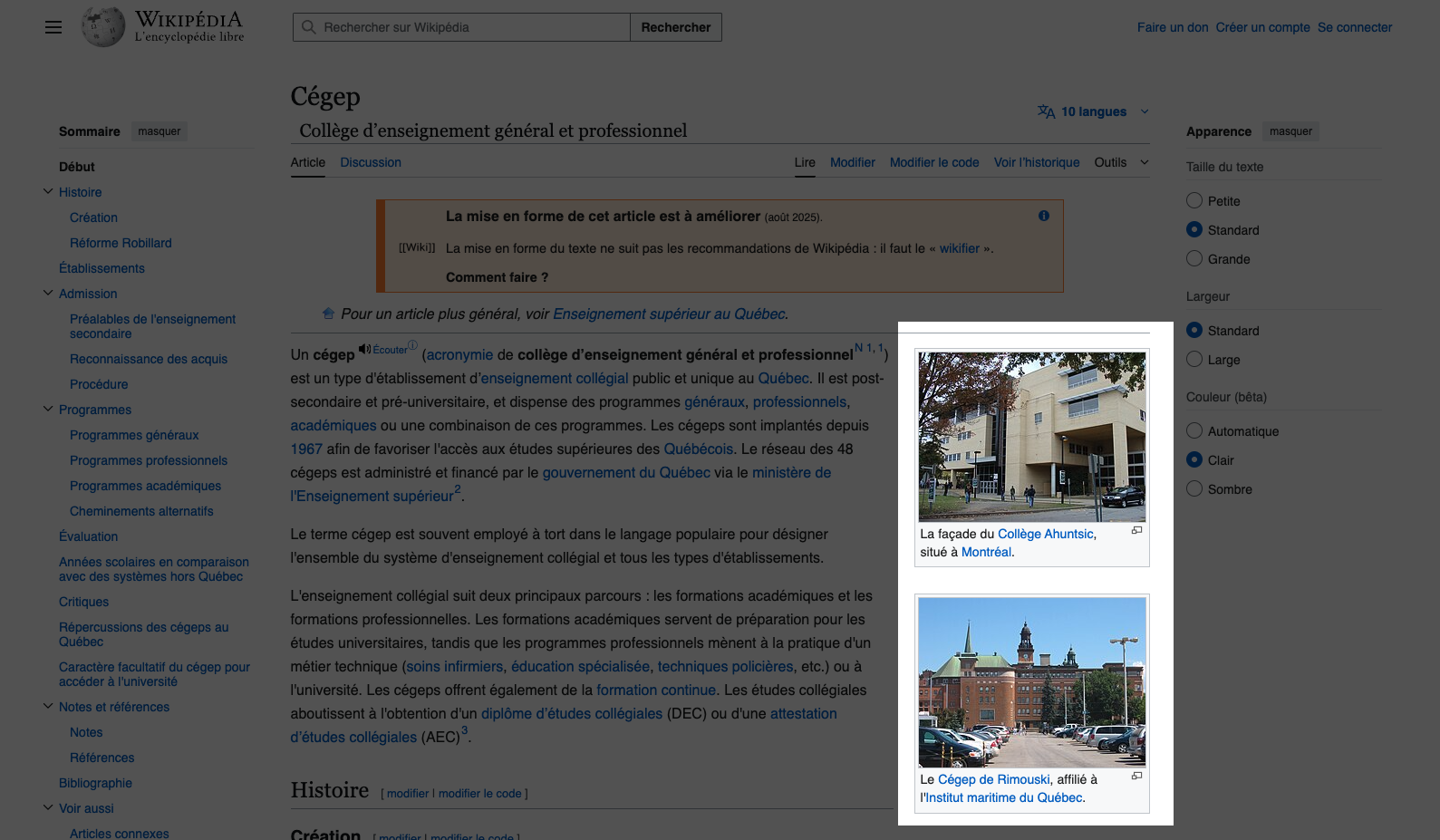Click the language translation icon
The width and height of the screenshot is (1440, 840).
[1046, 111]
